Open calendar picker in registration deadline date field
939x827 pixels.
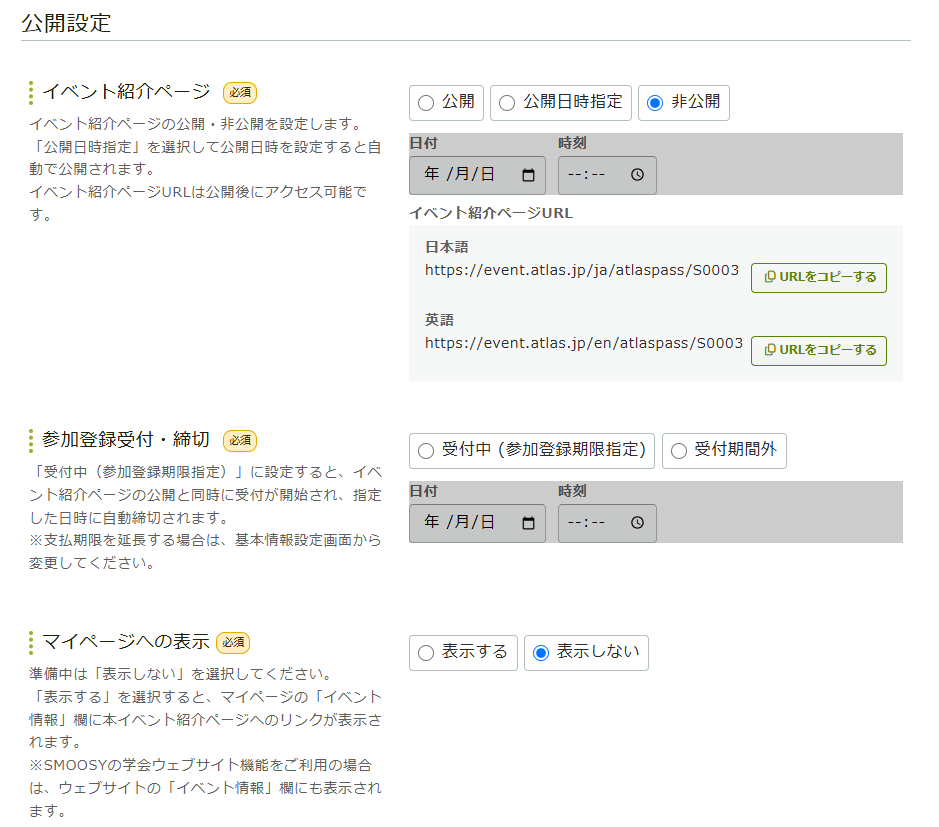tap(529, 523)
